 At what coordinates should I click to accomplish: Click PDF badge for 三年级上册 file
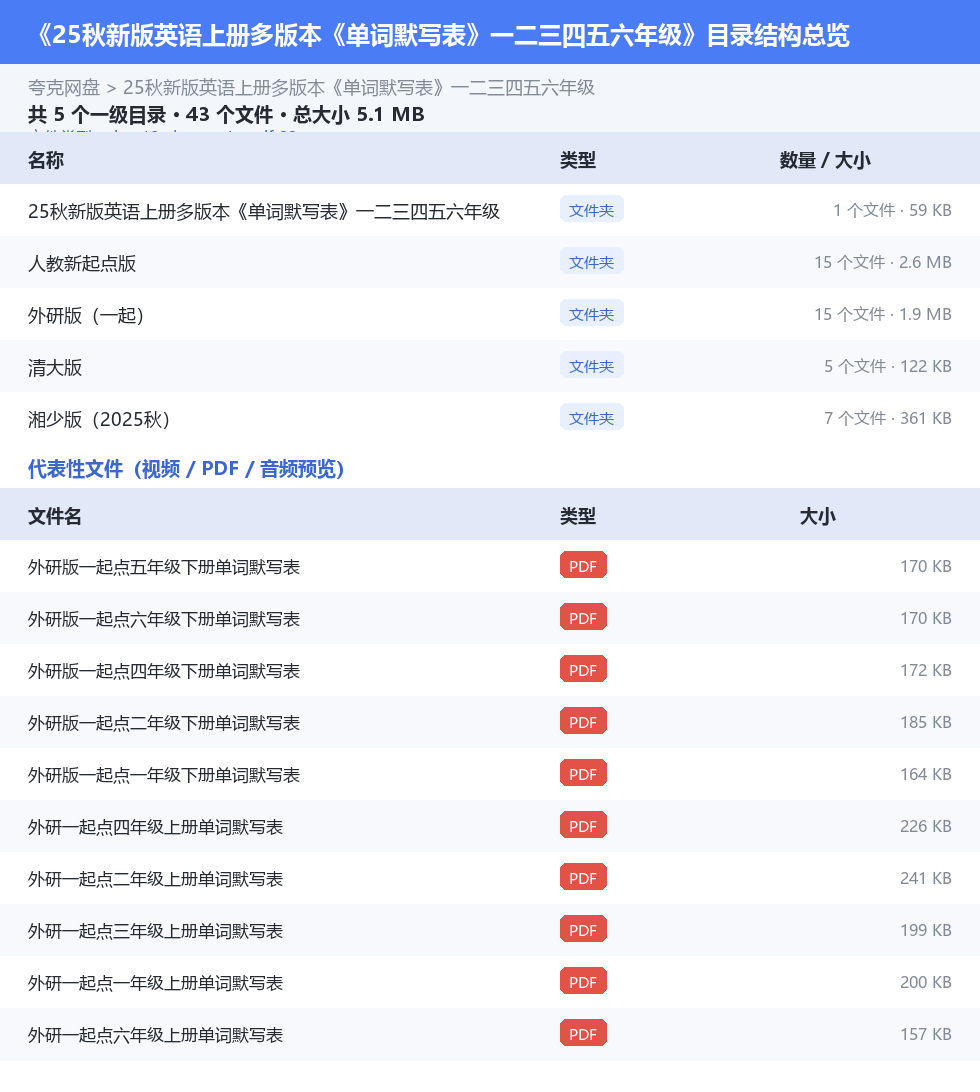pyautogui.click(x=583, y=930)
